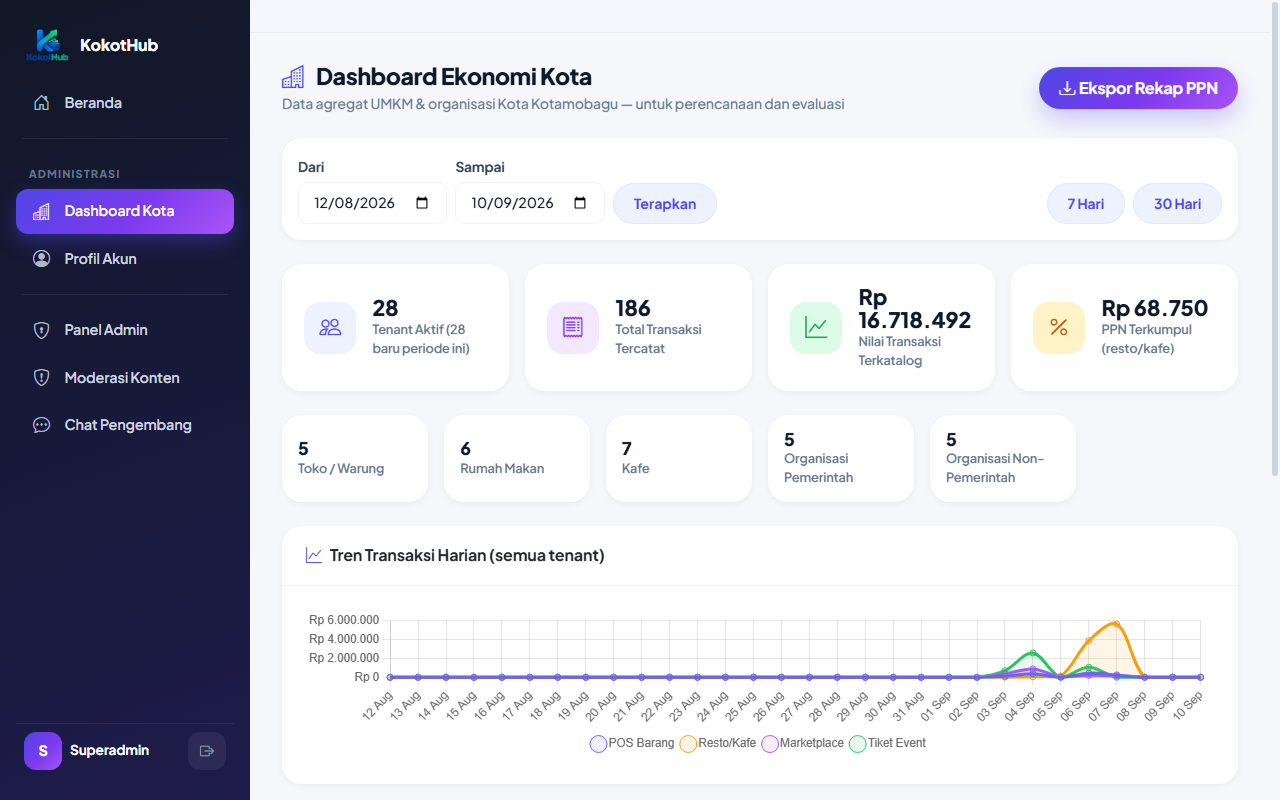Toggle Tiket Event series in chart legend
This screenshot has width=1280, height=800.
coord(888,744)
